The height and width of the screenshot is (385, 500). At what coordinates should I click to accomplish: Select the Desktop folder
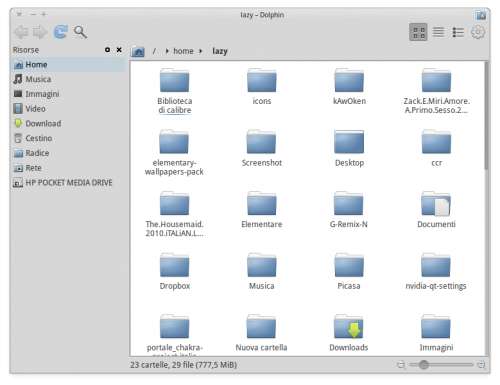pyautogui.click(x=349, y=148)
